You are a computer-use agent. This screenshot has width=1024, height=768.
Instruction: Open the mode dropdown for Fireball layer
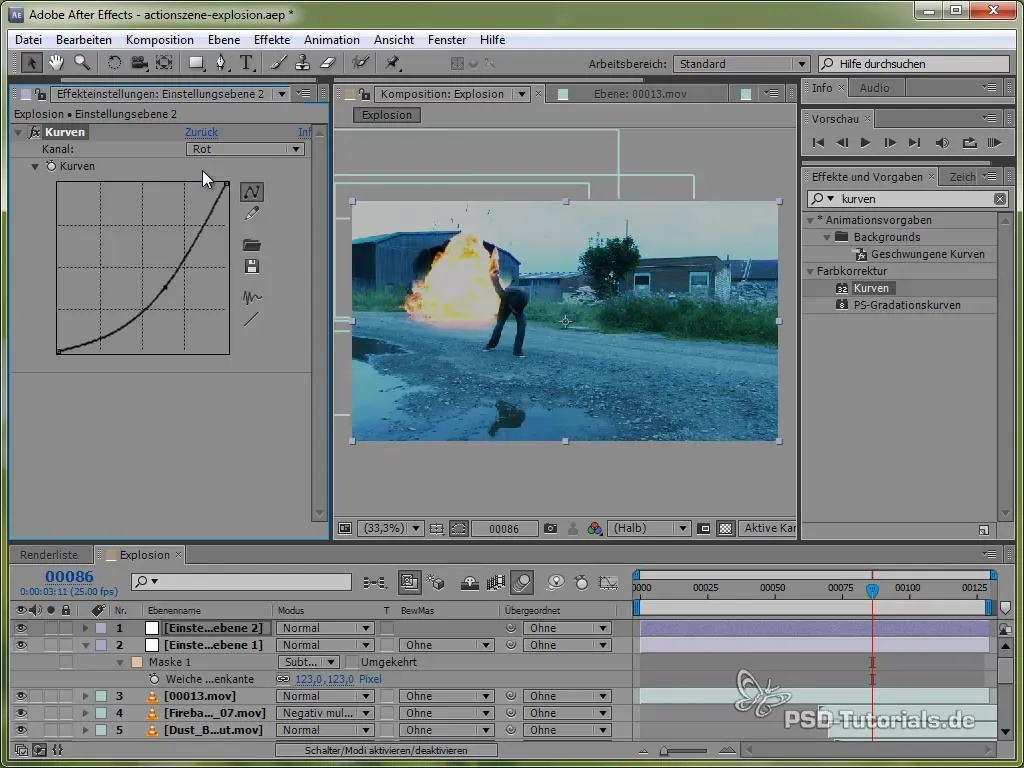tap(325, 713)
